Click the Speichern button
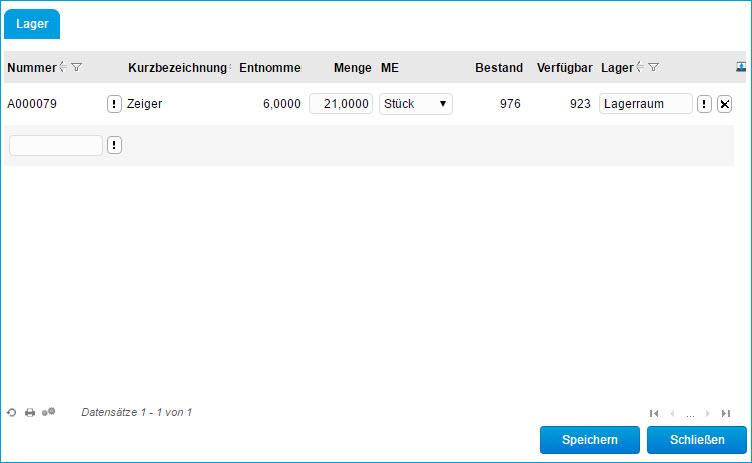The width and height of the screenshot is (752, 463). (x=590, y=440)
